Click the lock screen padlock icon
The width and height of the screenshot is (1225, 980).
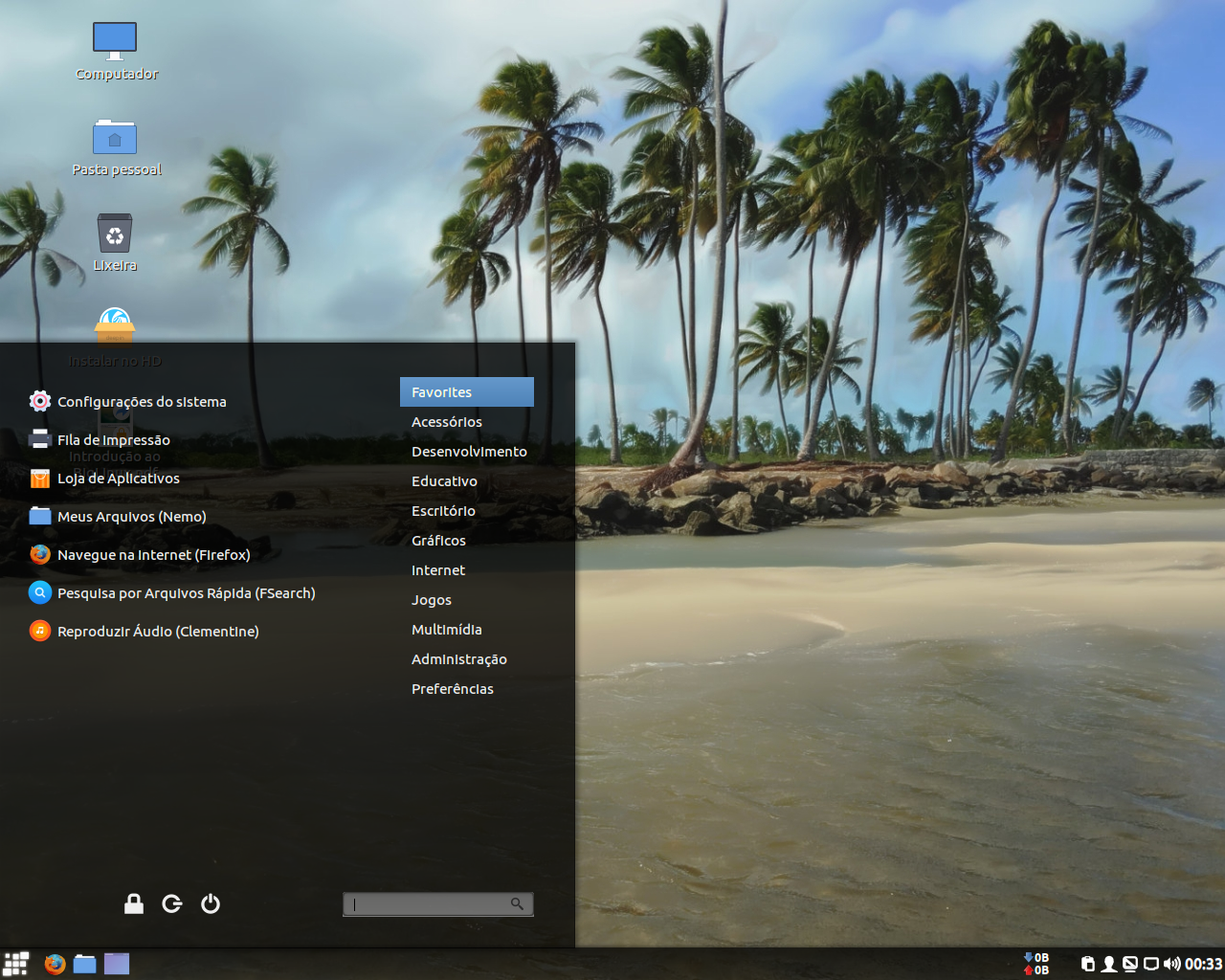134,903
